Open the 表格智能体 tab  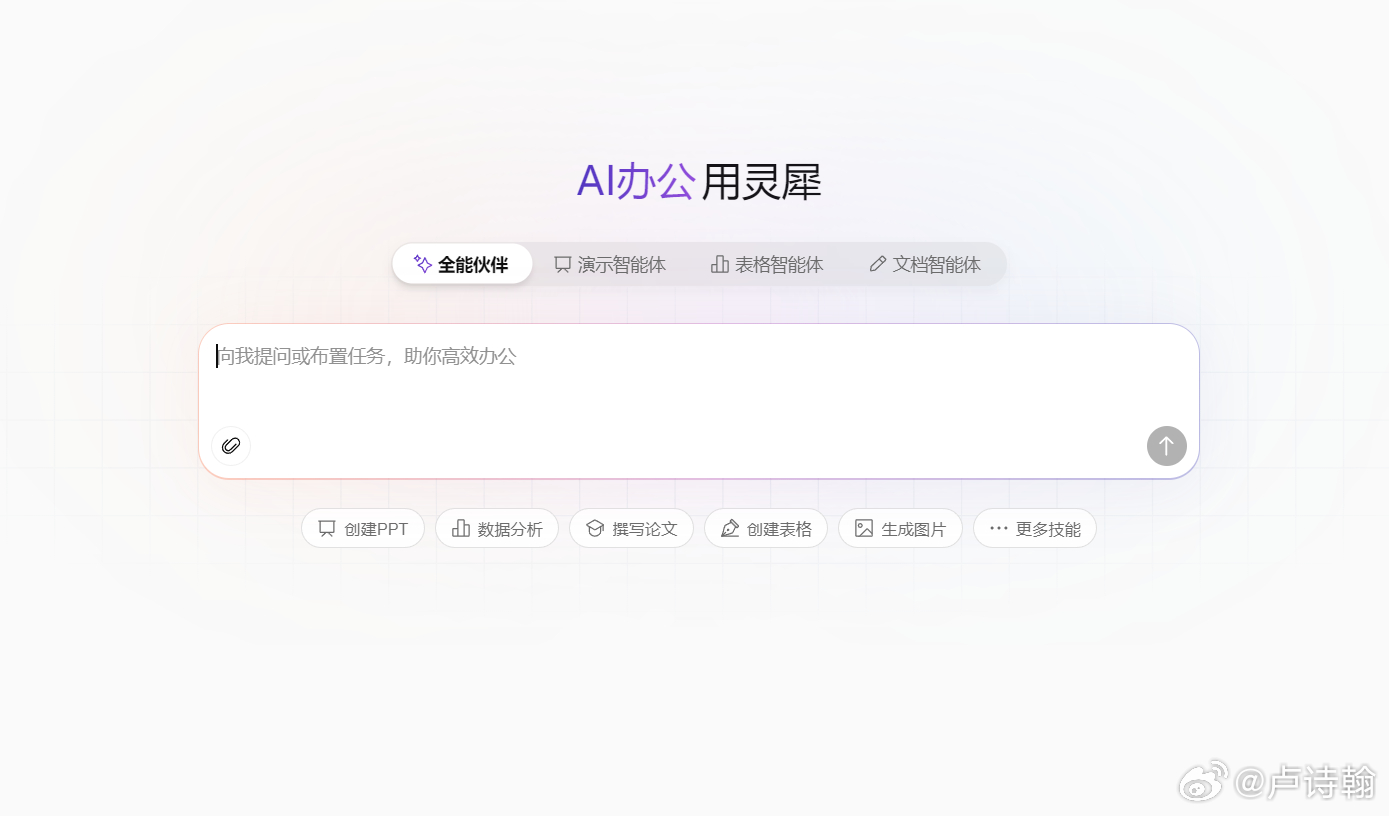[x=767, y=264]
